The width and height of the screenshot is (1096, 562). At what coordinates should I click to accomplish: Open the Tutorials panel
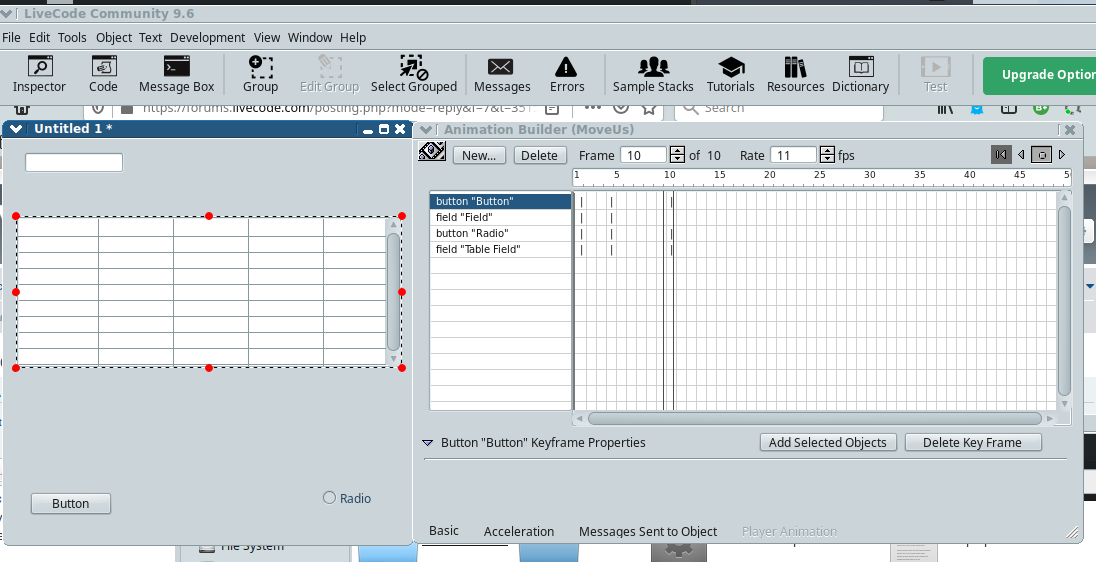[x=730, y=75]
